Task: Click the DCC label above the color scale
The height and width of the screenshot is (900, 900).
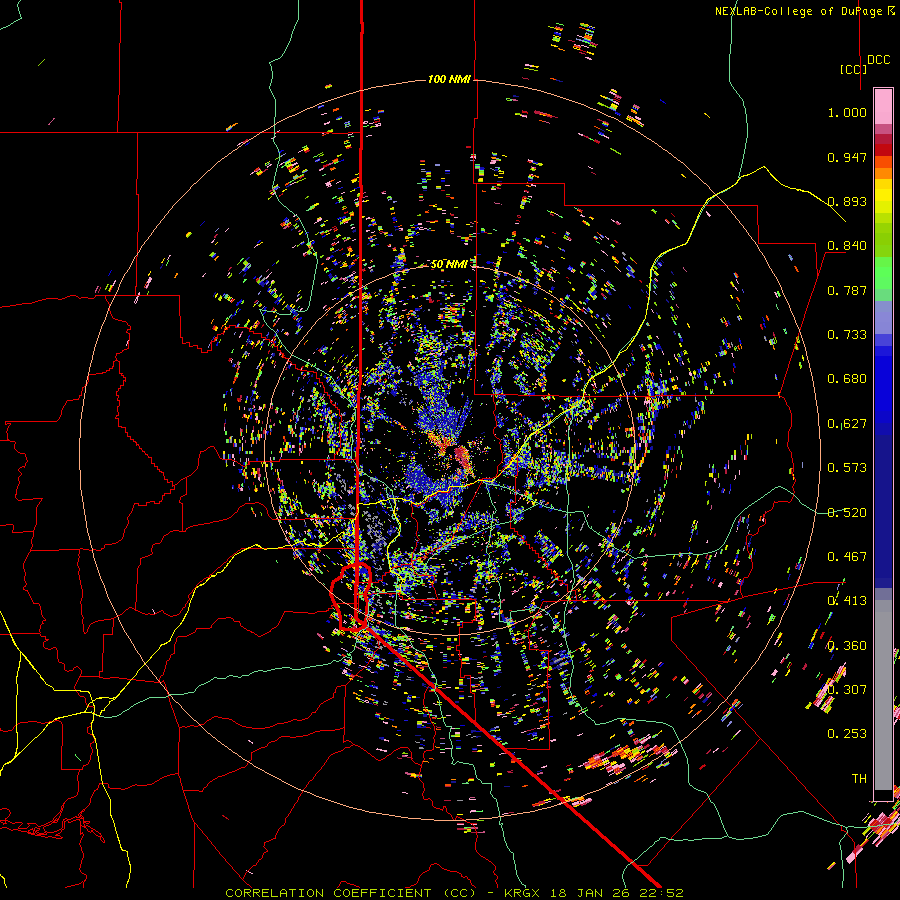Action: tap(878, 60)
